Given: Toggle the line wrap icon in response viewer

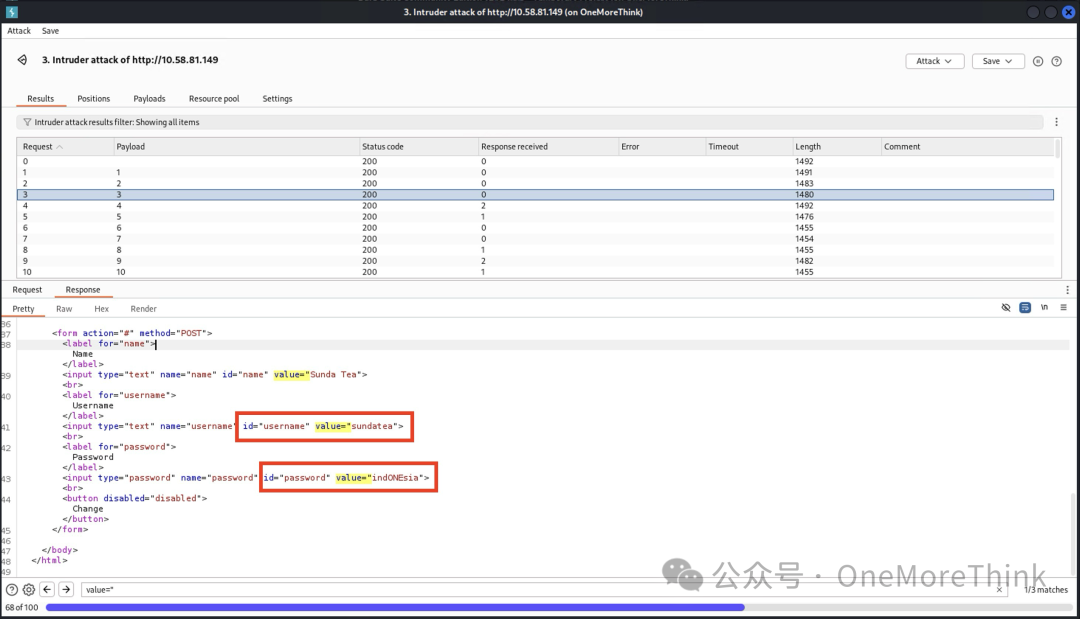Looking at the screenshot, I should coord(1025,308).
